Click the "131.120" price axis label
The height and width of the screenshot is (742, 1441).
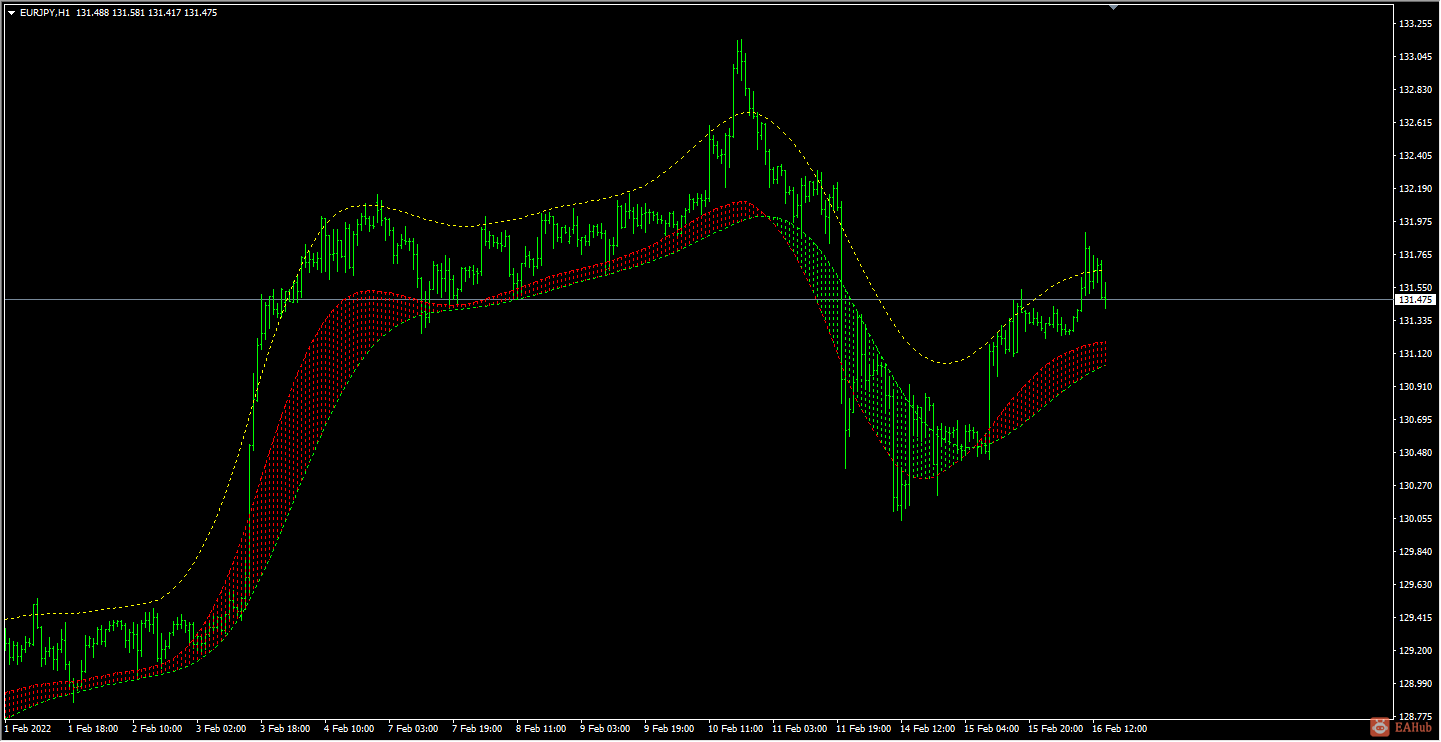1416,354
